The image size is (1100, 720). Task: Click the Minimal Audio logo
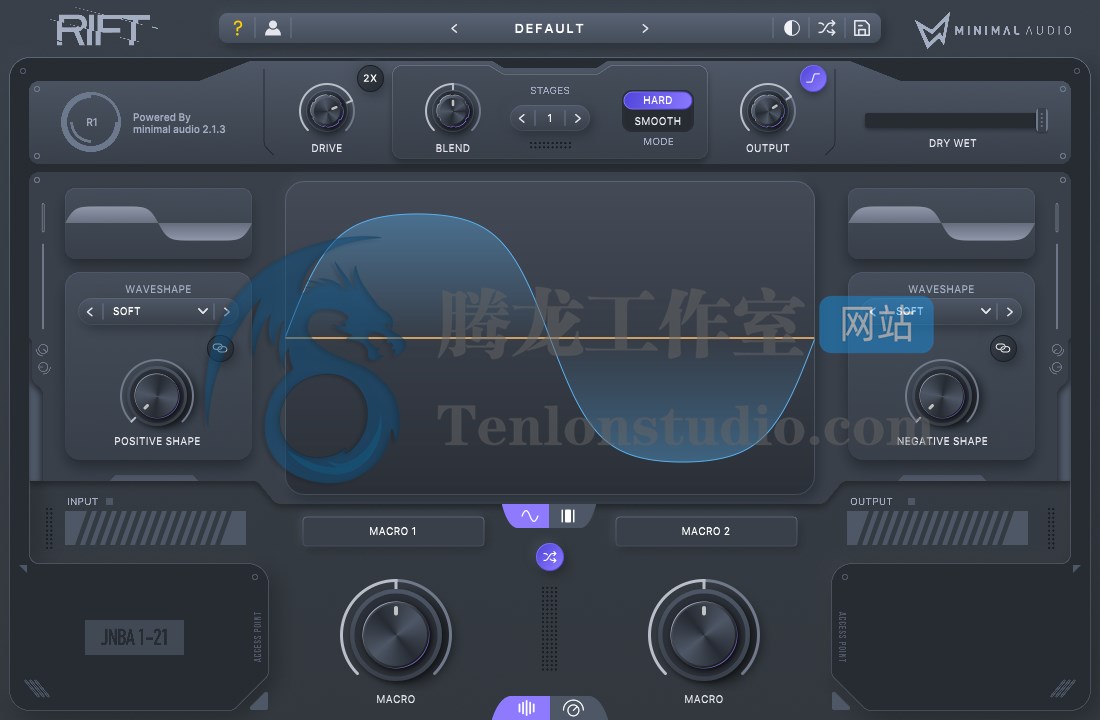click(993, 30)
